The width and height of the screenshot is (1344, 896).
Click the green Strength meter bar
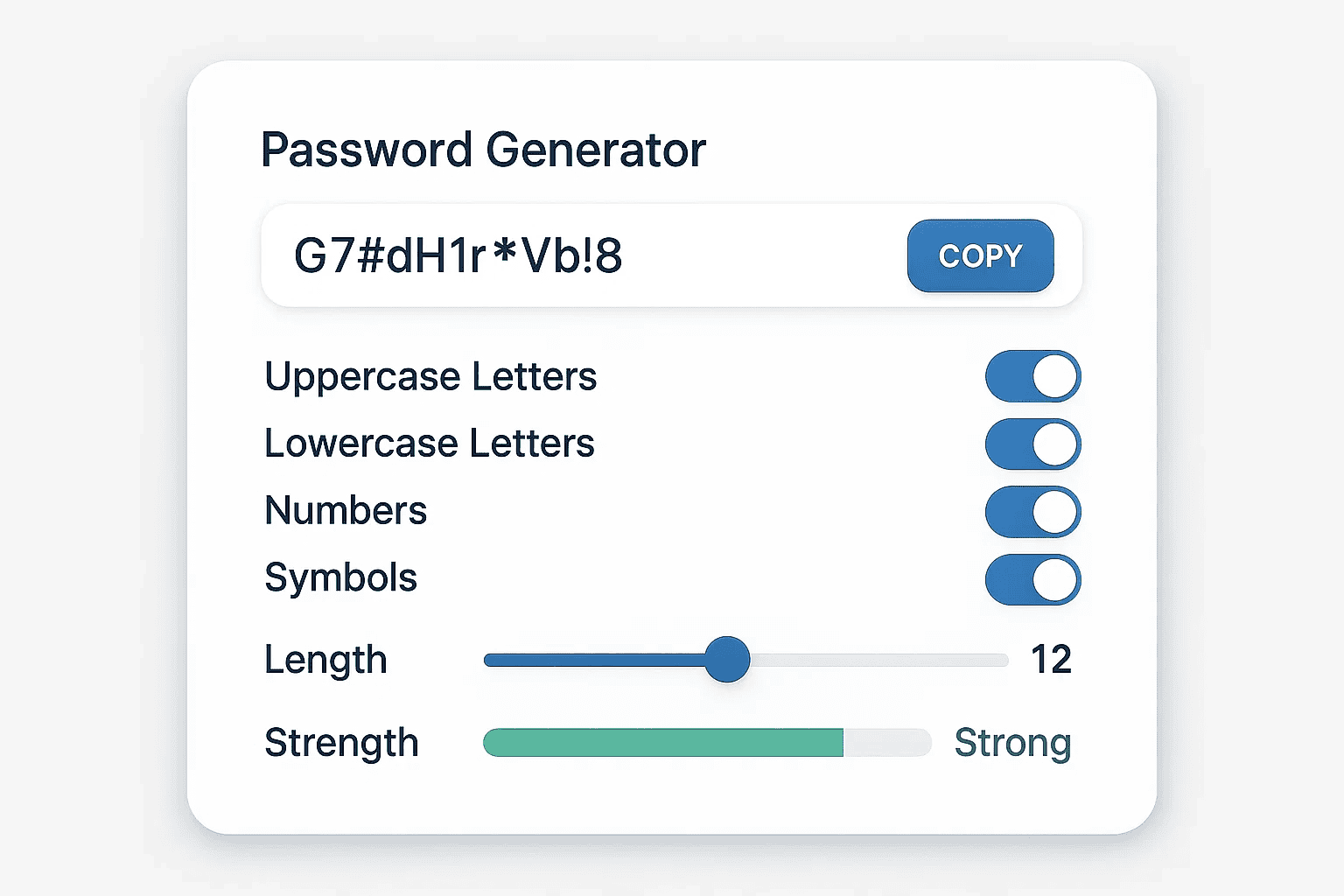(x=662, y=743)
